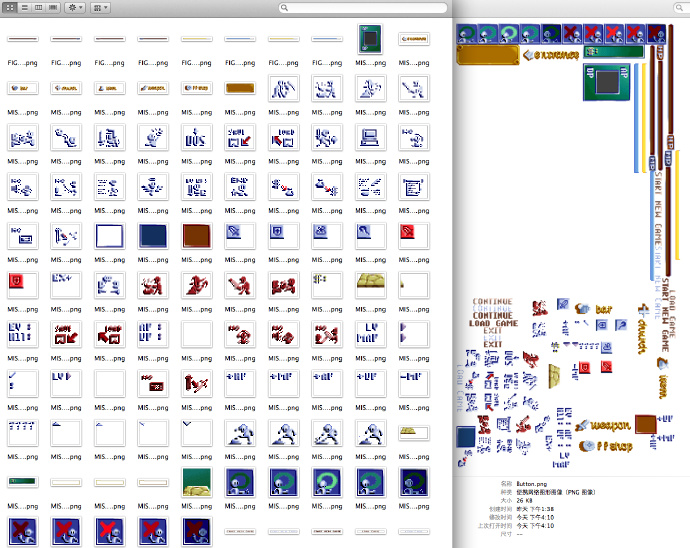Select the darkest green-circle robot thumbnail

click(414, 482)
